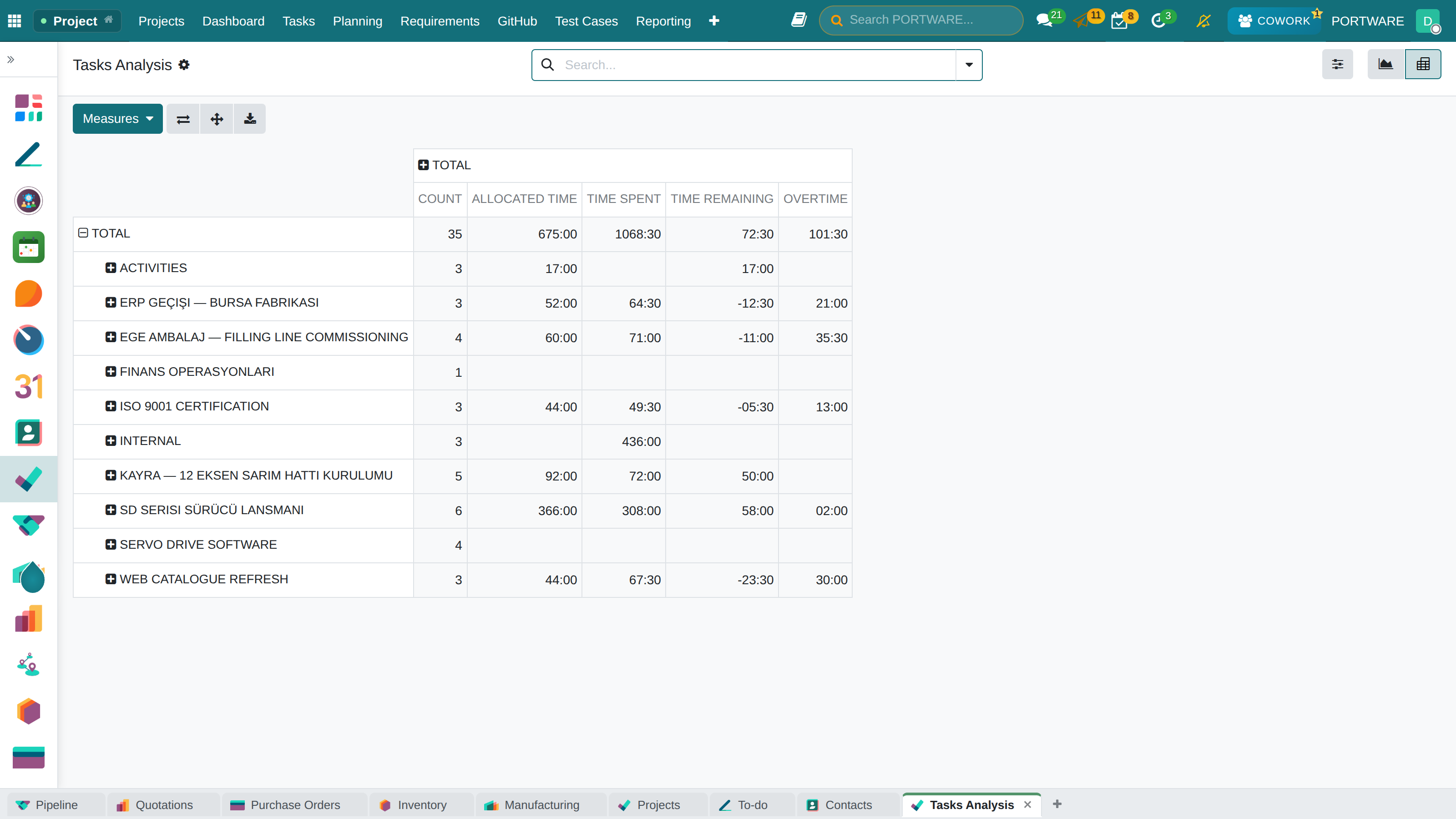The height and width of the screenshot is (819, 1456).
Task: Focus the Tasks Analysis search field
Action: point(758,65)
